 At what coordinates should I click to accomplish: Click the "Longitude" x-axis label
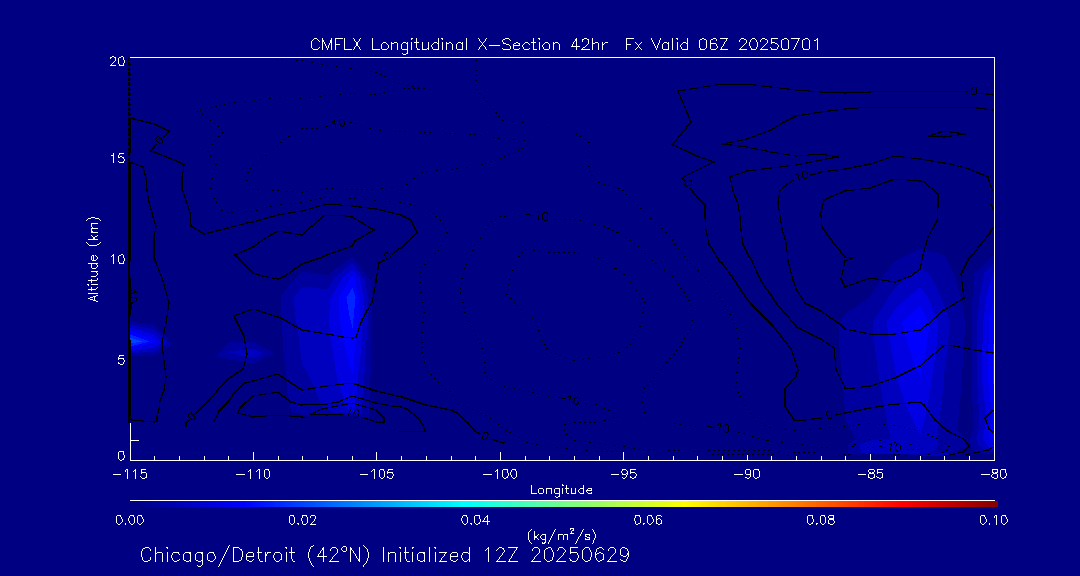(x=561, y=490)
